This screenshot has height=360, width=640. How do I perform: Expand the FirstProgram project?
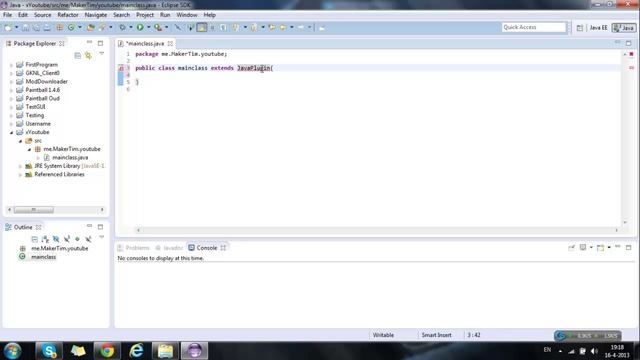11,65
